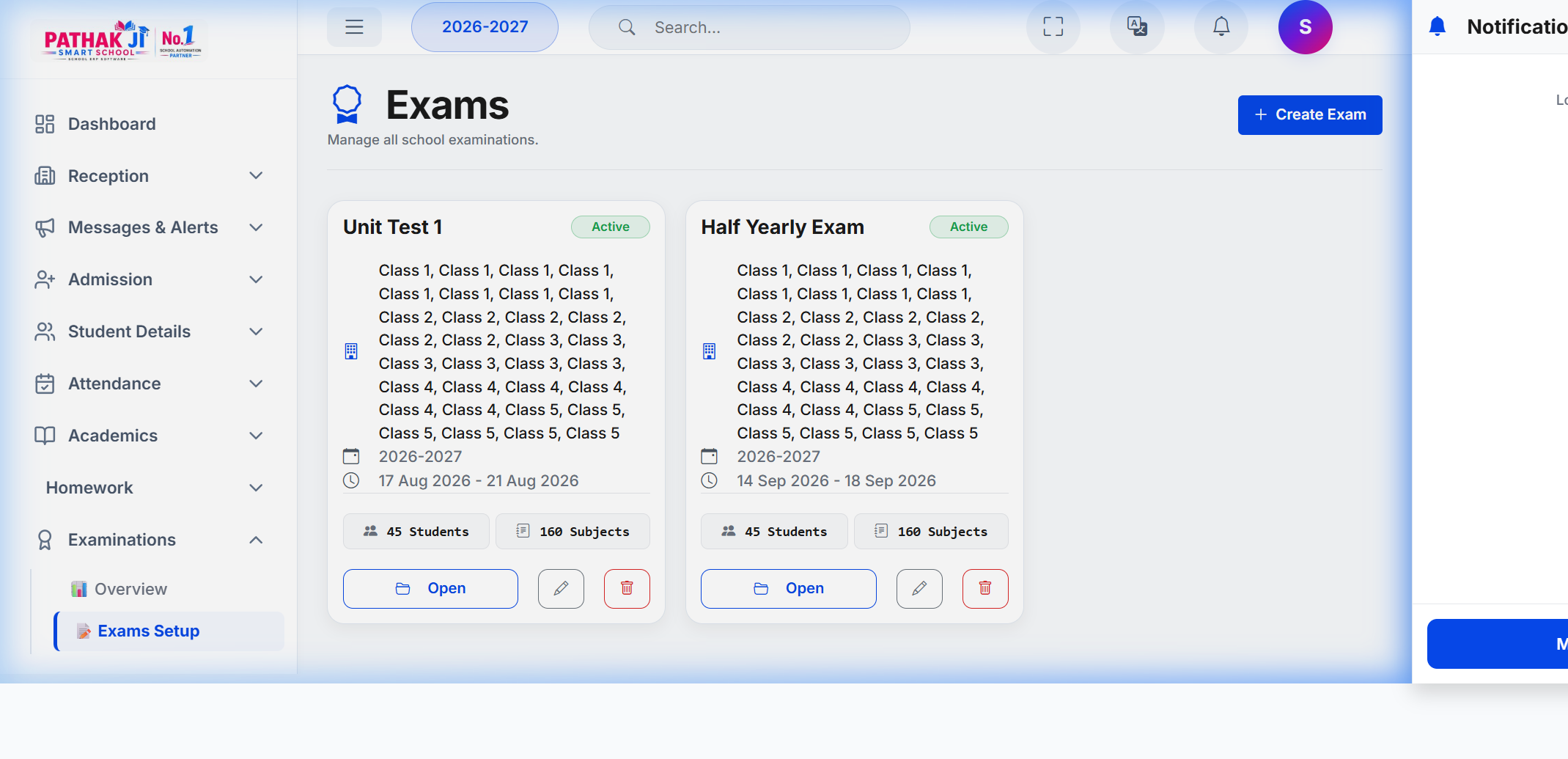Open the user avatar S menu
Screen dimensions: 1568x759
1305,27
